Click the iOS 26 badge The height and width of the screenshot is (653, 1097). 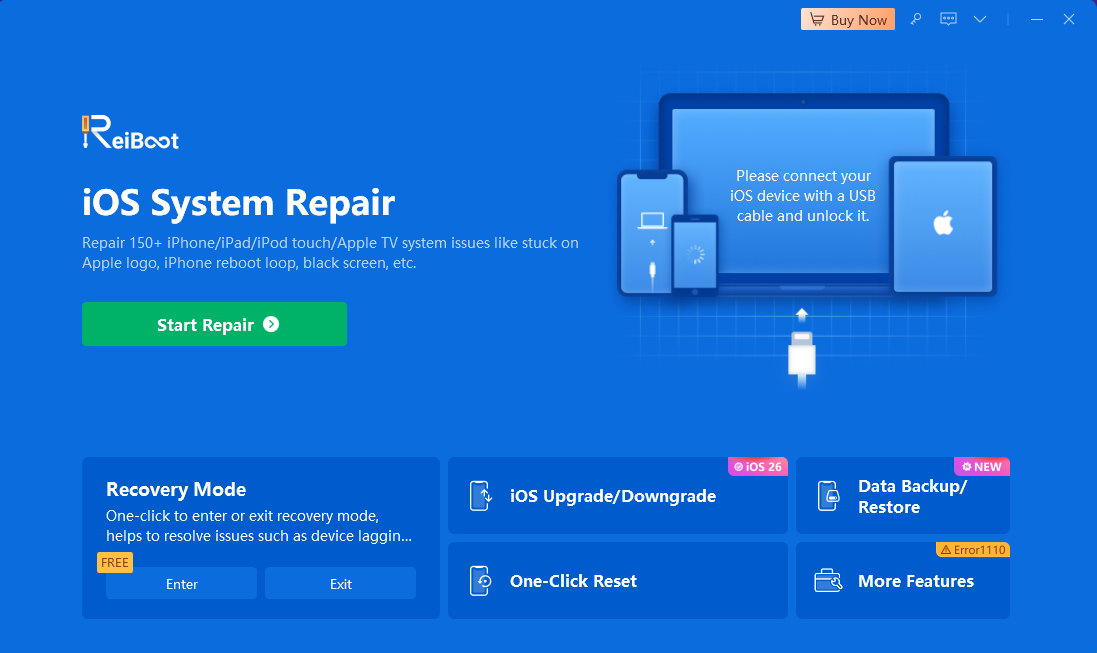point(757,466)
